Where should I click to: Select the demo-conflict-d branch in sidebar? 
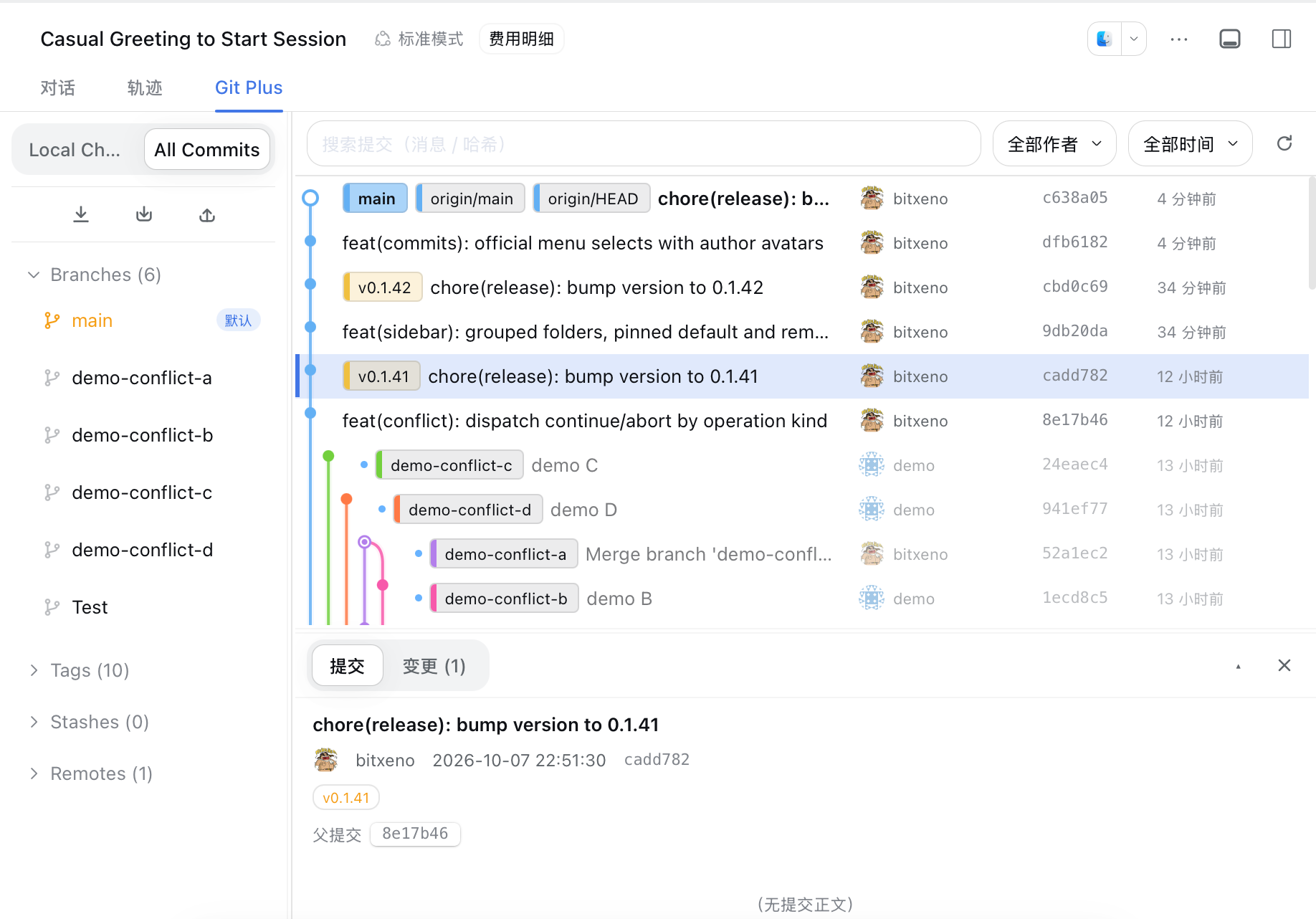tap(143, 550)
